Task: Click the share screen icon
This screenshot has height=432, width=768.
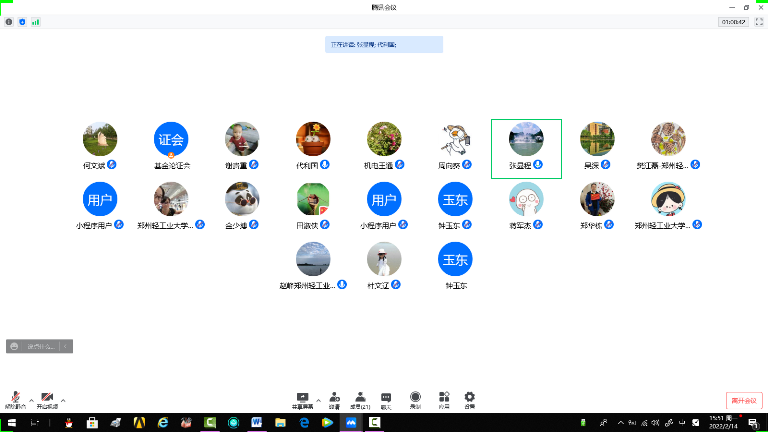Action: (302, 398)
